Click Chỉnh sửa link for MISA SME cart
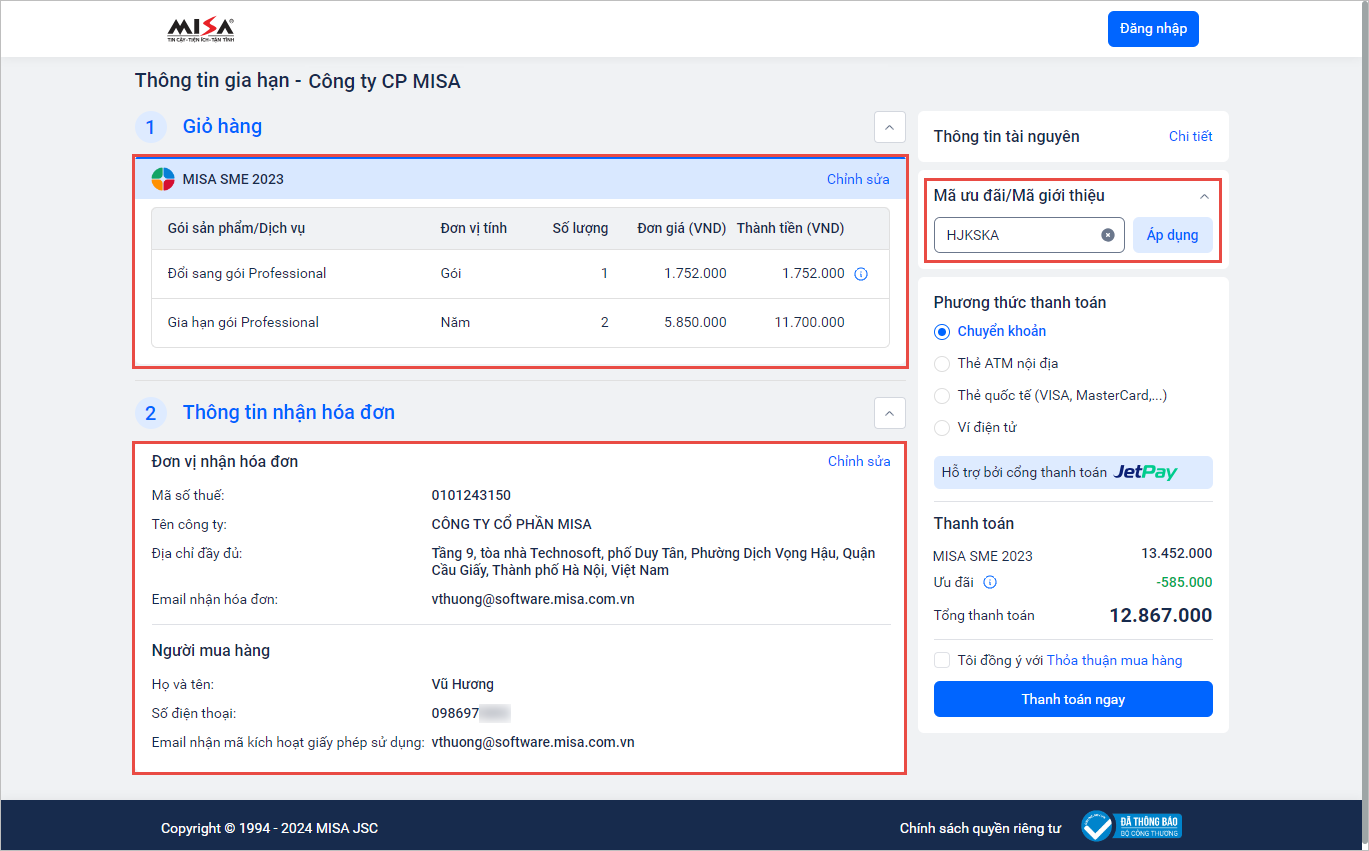 coord(857,179)
